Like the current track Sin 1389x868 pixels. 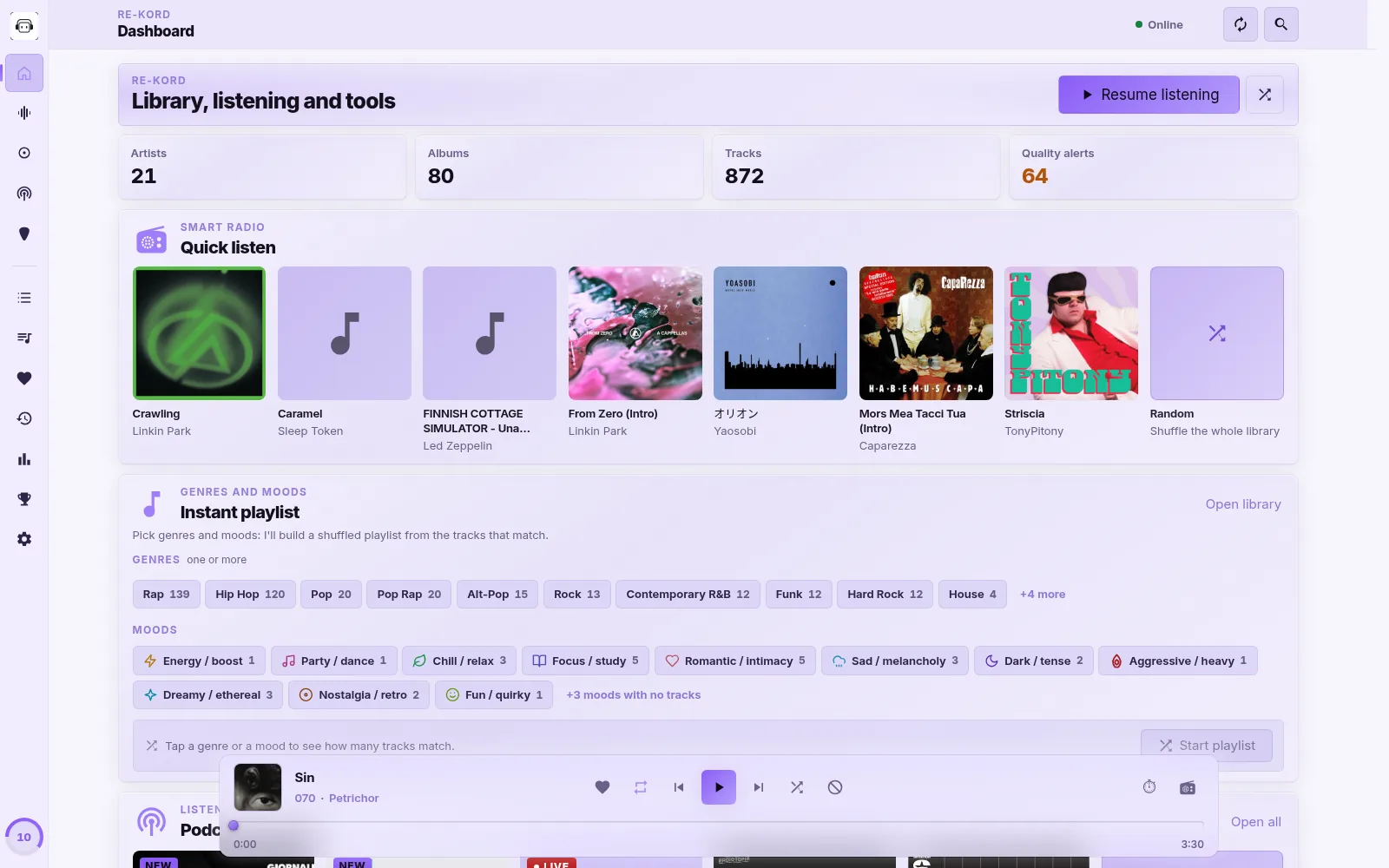(x=602, y=787)
